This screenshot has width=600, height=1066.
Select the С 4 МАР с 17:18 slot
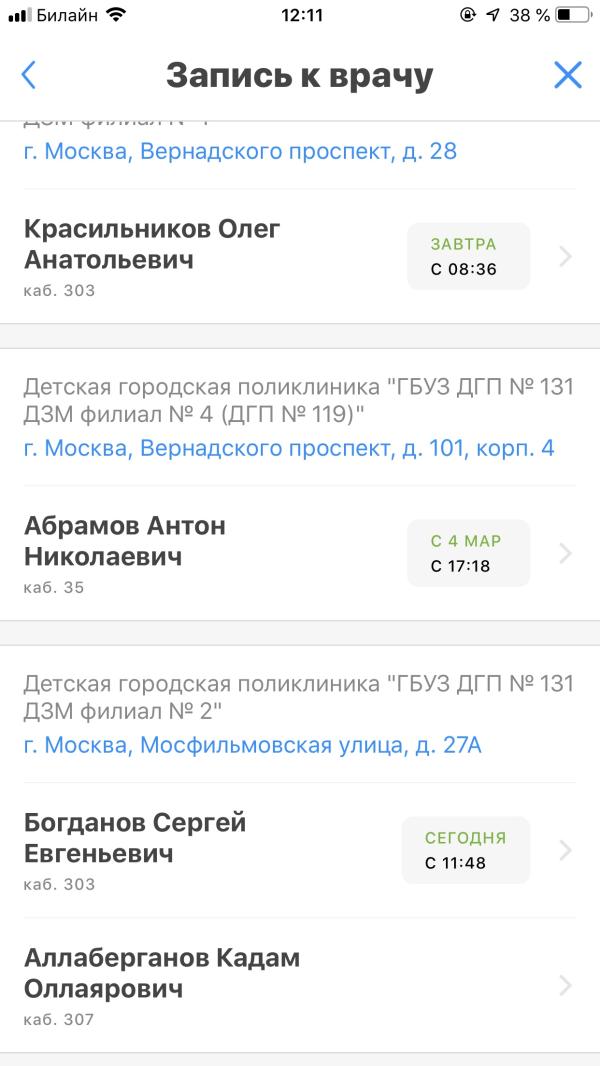[468, 553]
